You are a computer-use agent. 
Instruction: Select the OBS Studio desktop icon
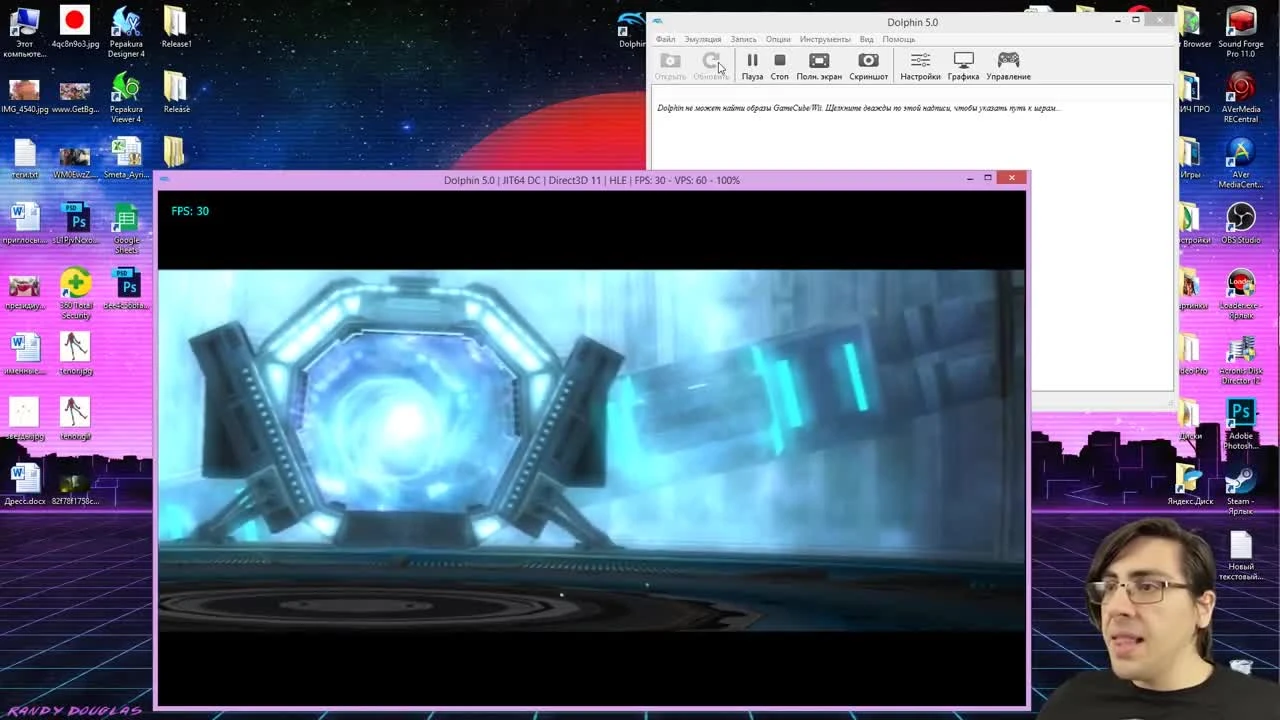click(1241, 224)
